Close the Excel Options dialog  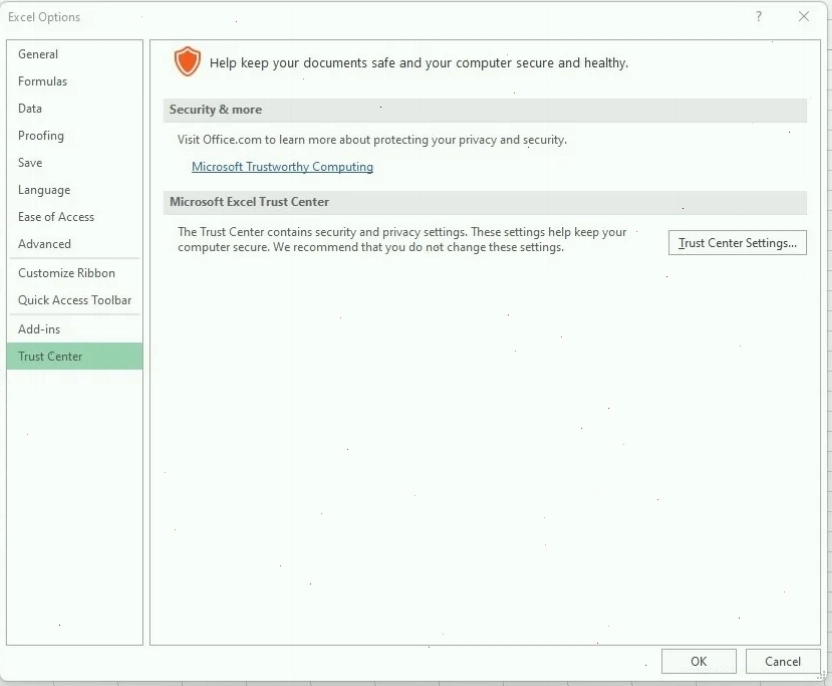pyautogui.click(x=804, y=16)
